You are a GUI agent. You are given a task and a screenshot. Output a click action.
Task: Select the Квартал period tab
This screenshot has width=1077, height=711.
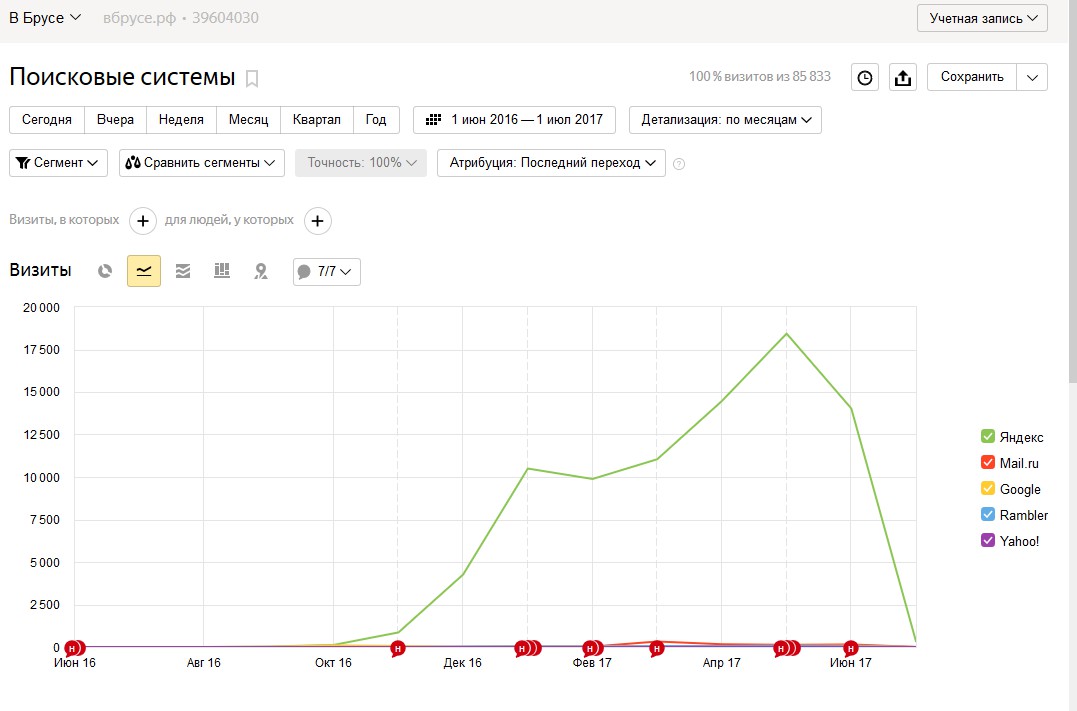316,120
